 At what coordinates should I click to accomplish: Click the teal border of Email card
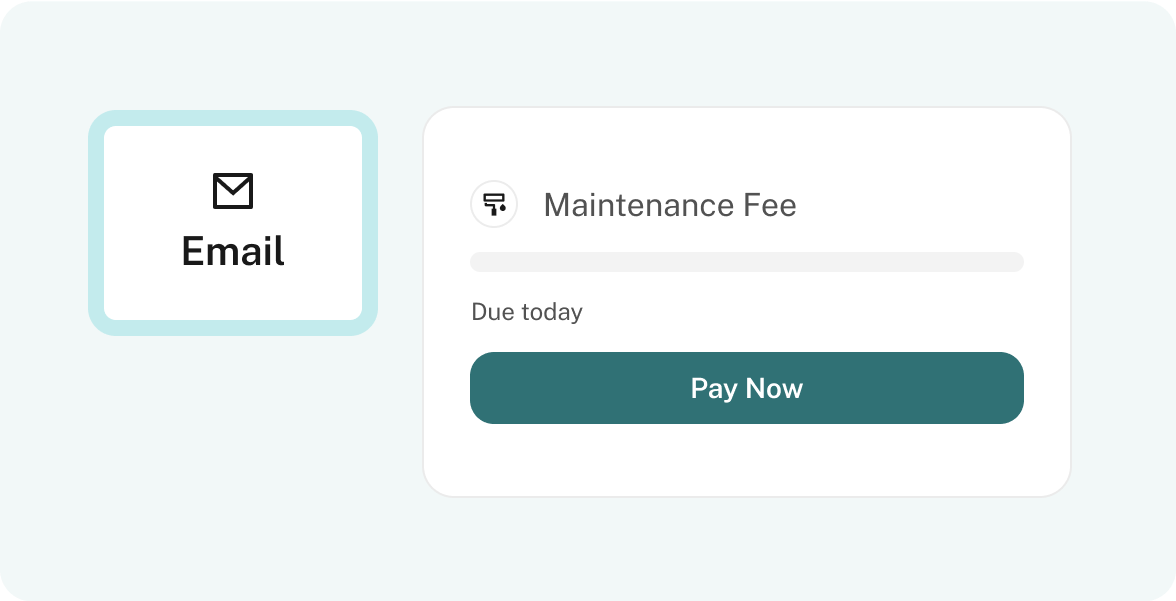click(x=96, y=222)
